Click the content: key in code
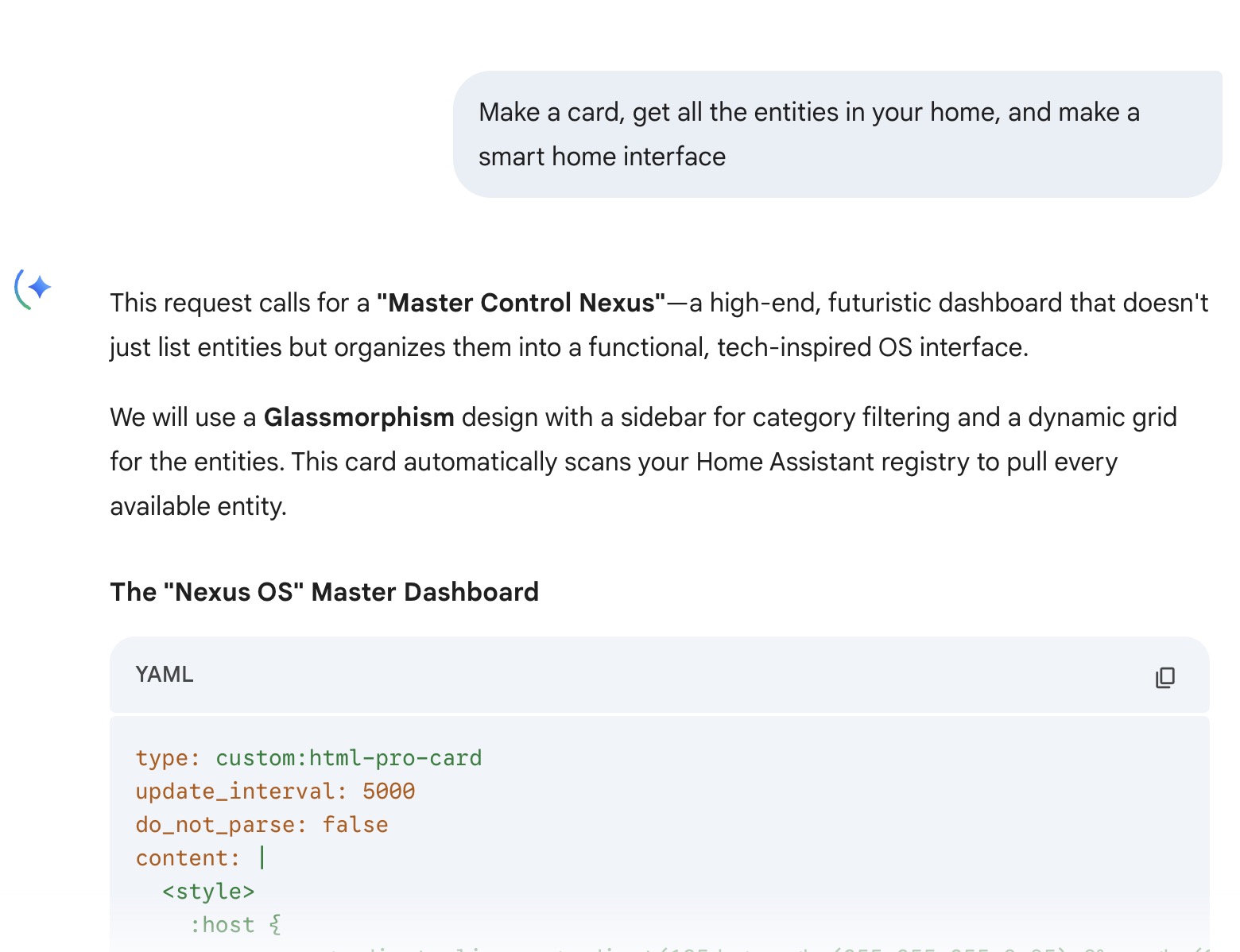 [x=187, y=858]
